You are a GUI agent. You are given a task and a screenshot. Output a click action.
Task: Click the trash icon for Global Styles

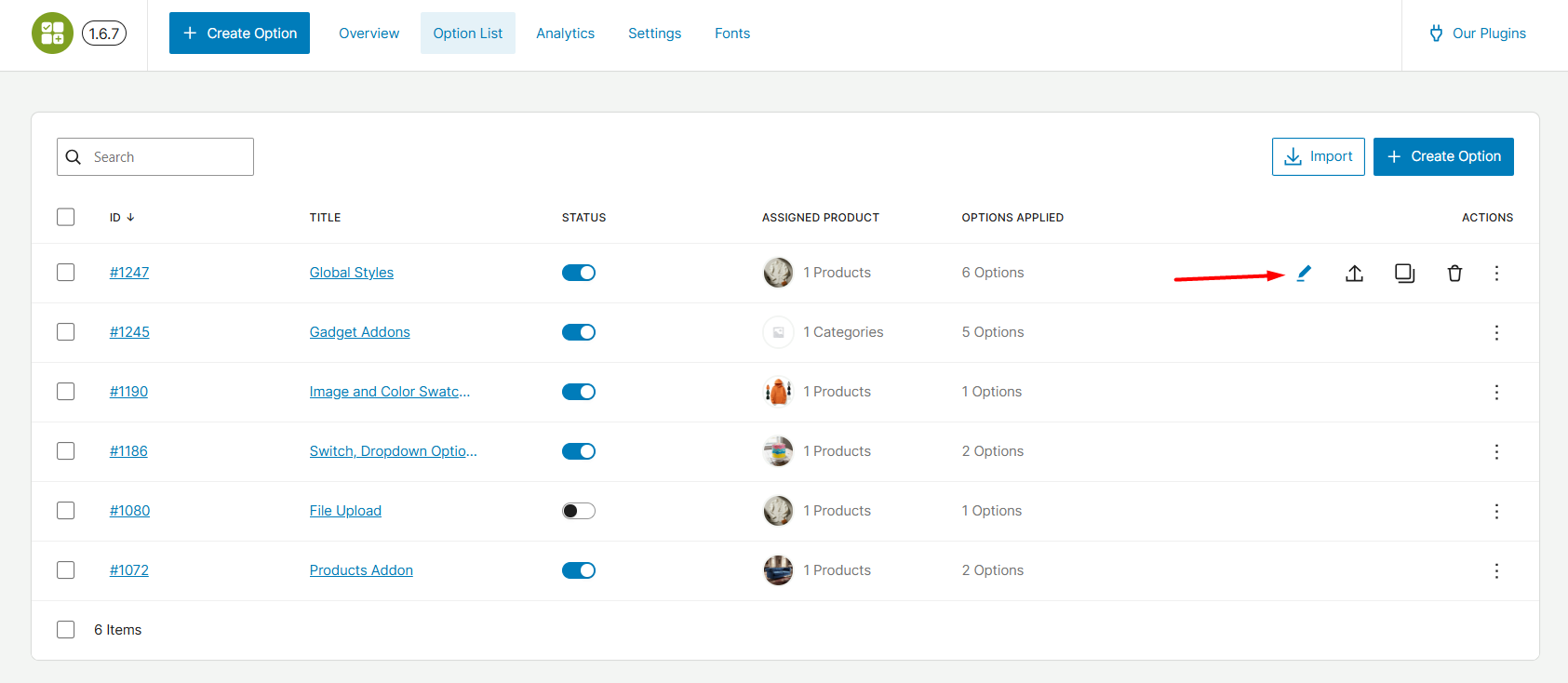(x=1454, y=273)
